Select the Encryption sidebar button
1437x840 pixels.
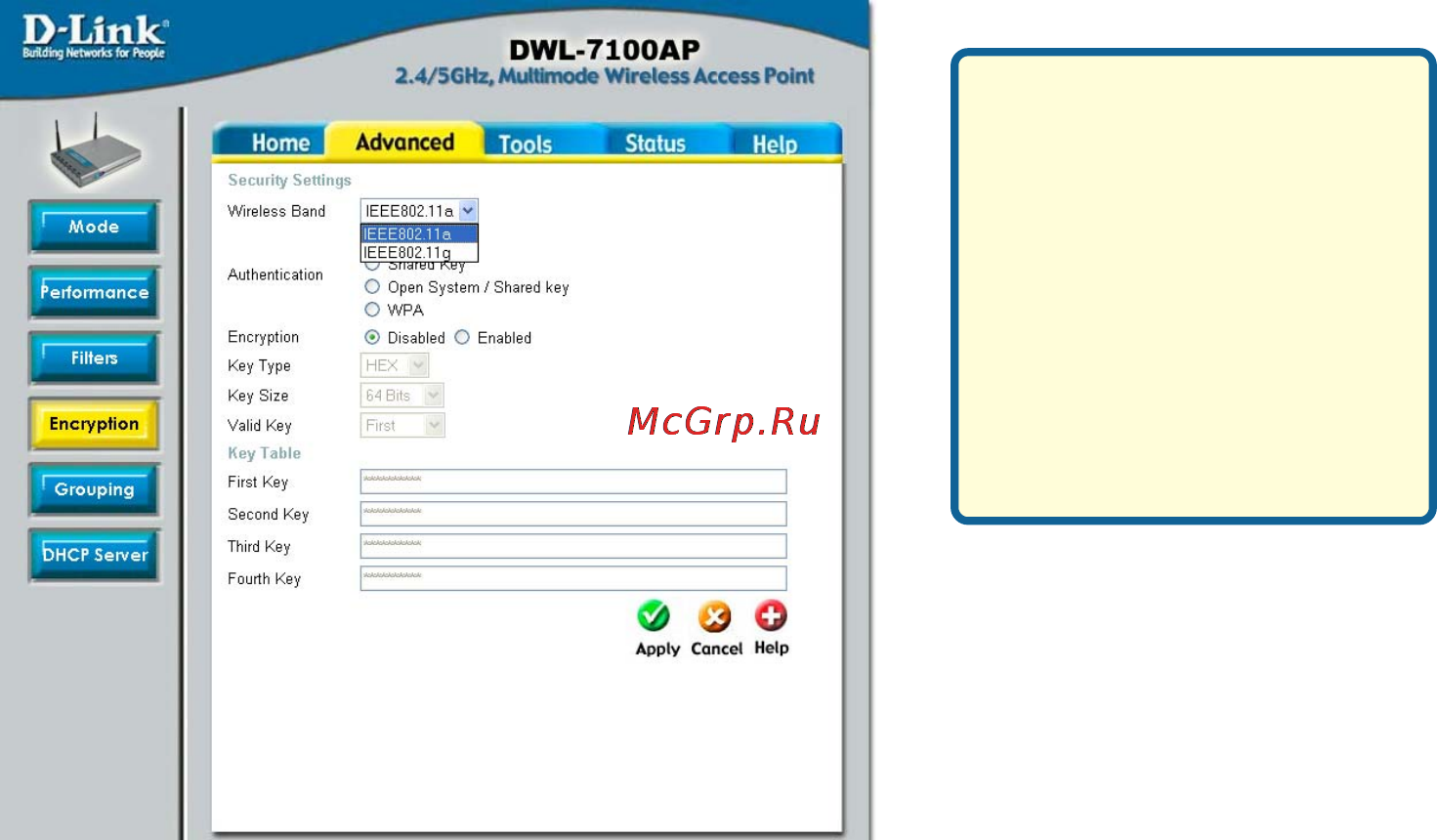pyautogui.click(x=94, y=424)
